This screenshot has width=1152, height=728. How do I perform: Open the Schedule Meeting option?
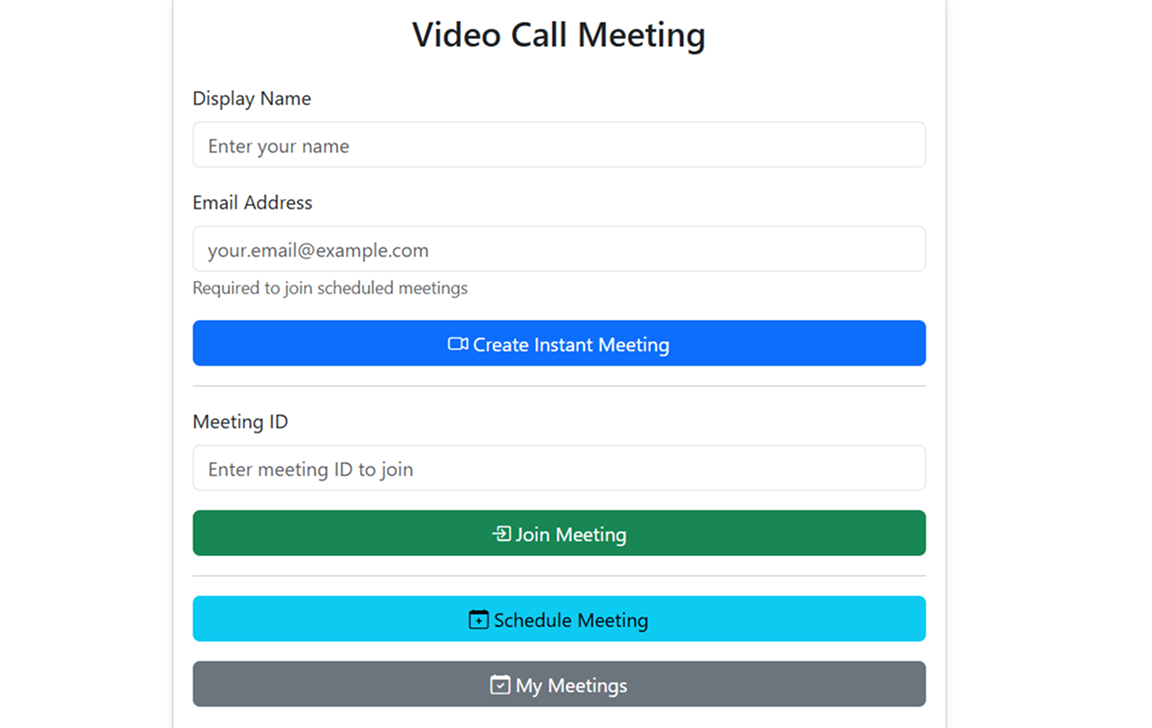click(x=559, y=619)
